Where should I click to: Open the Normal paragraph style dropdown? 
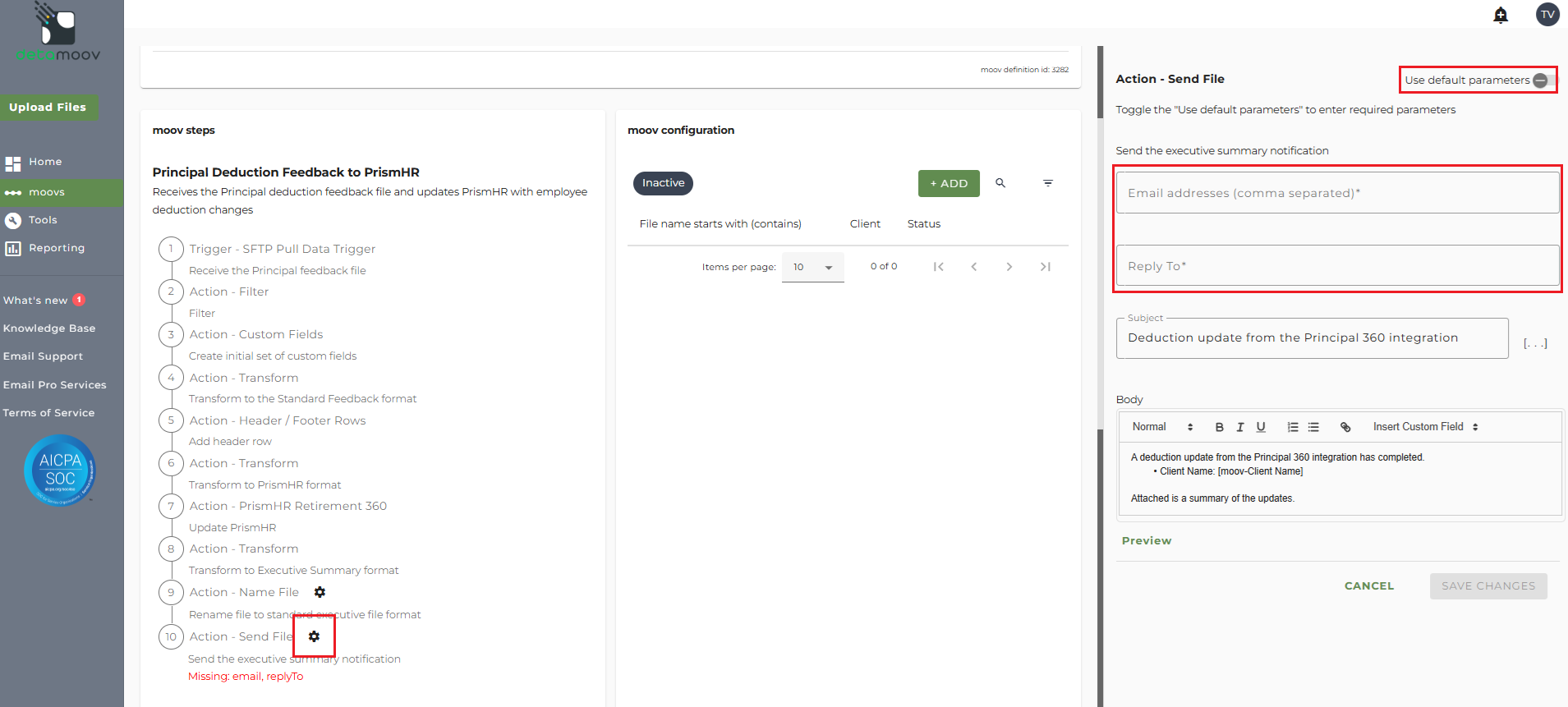point(1162,427)
